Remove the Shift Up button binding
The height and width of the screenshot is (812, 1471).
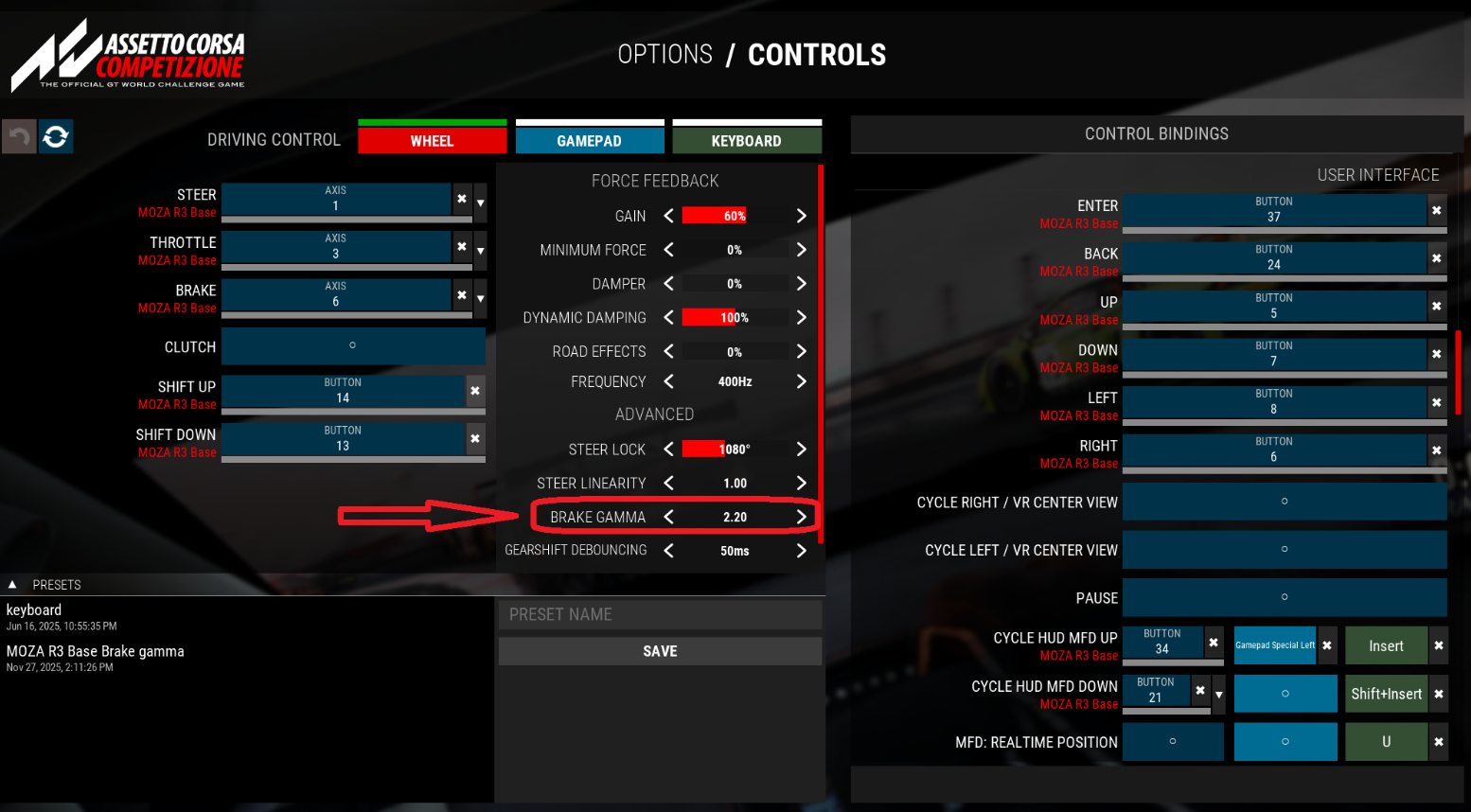[x=475, y=390]
